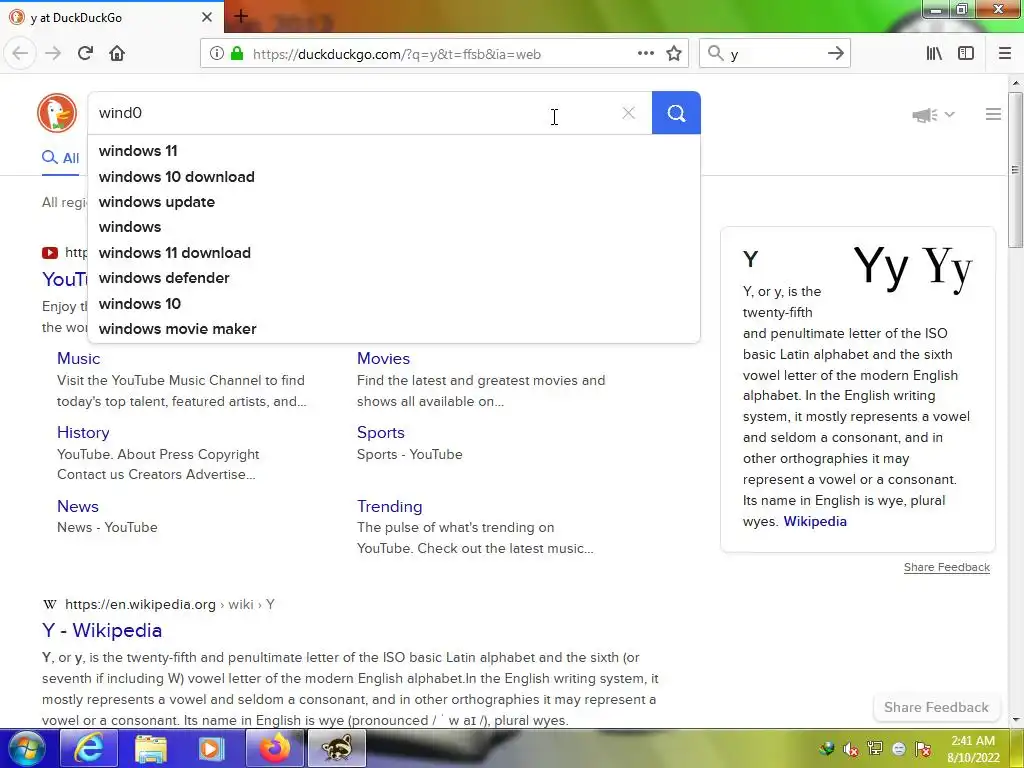Clear the DuckDuckGo search text
This screenshot has height=768, width=1024.
(628, 113)
